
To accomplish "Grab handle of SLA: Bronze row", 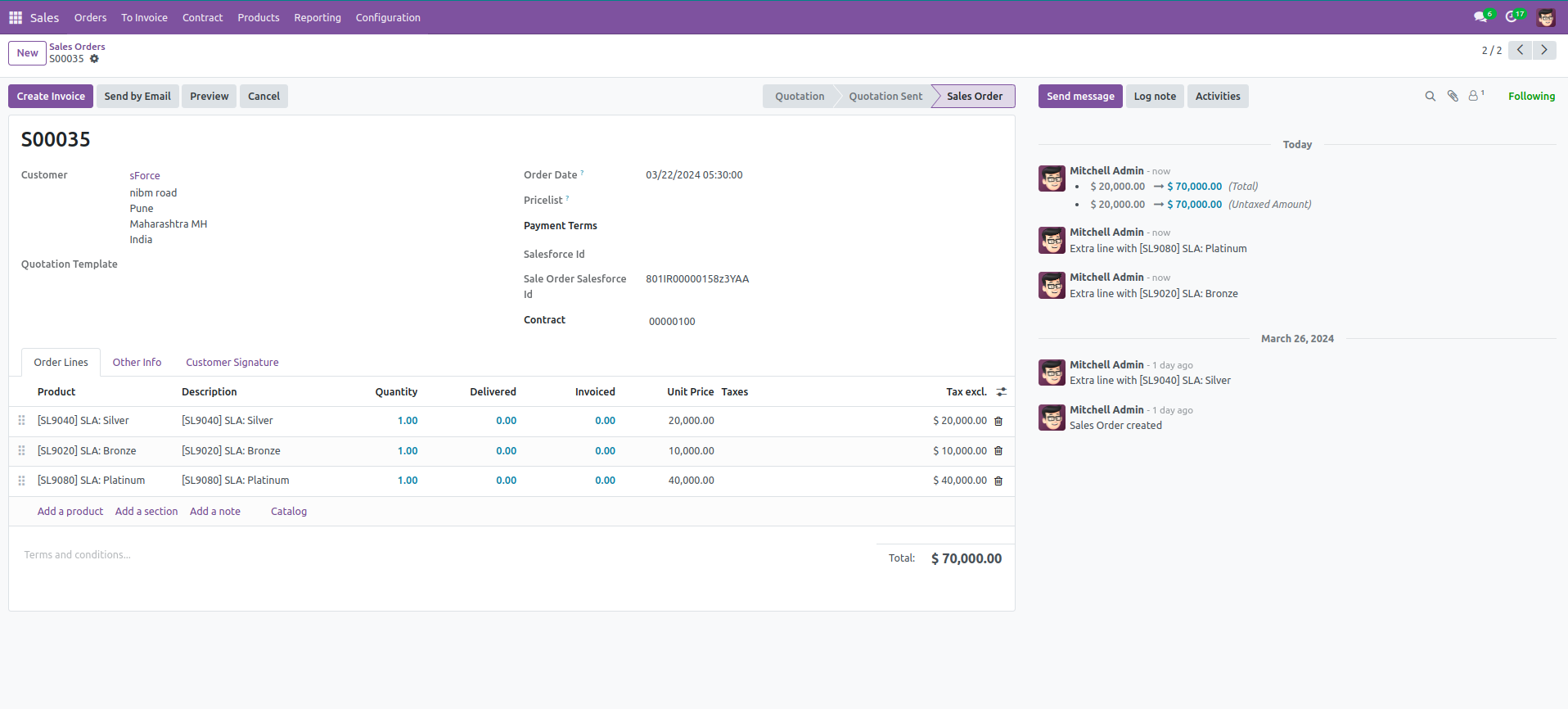I will pos(21,451).
